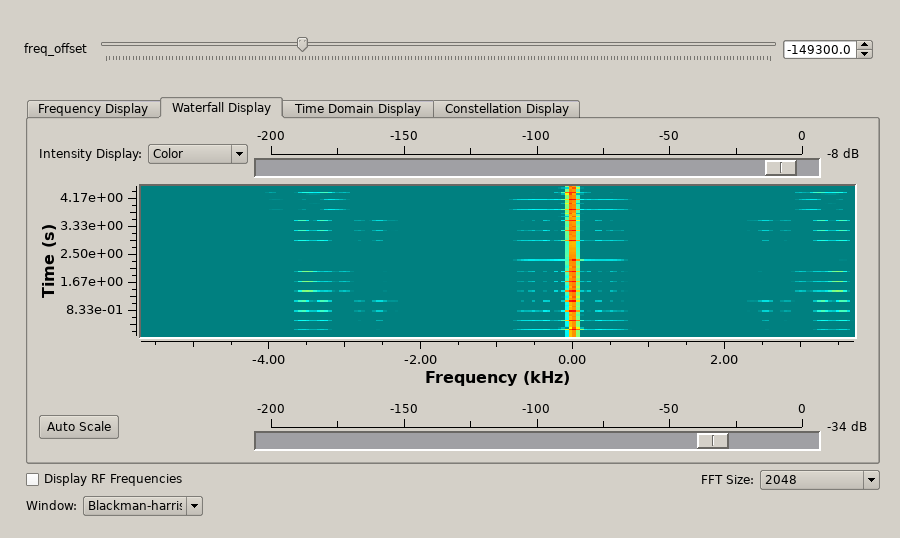The height and width of the screenshot is (538, 900).
Task: Click the 8.33e-01 time axis label
Action: [x=94, y=310]
